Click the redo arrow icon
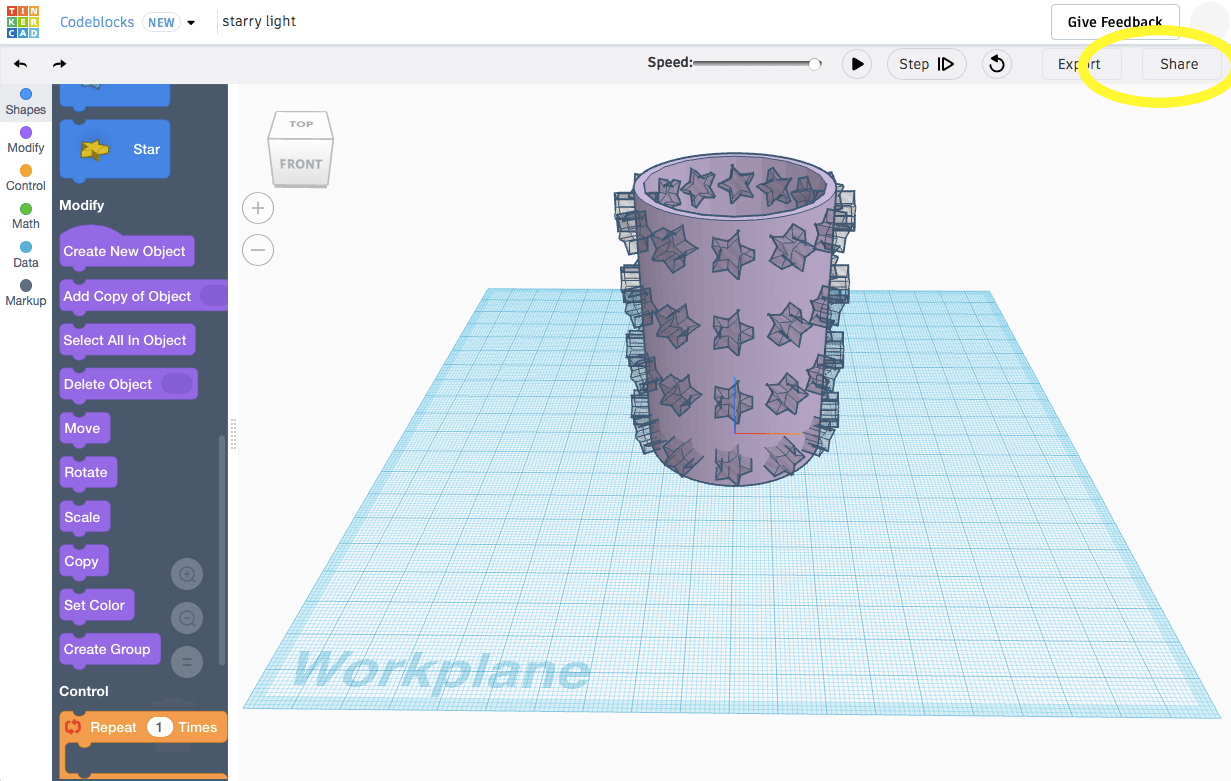The width and height of the screenshot is (1231, 781). click(58, 63)
